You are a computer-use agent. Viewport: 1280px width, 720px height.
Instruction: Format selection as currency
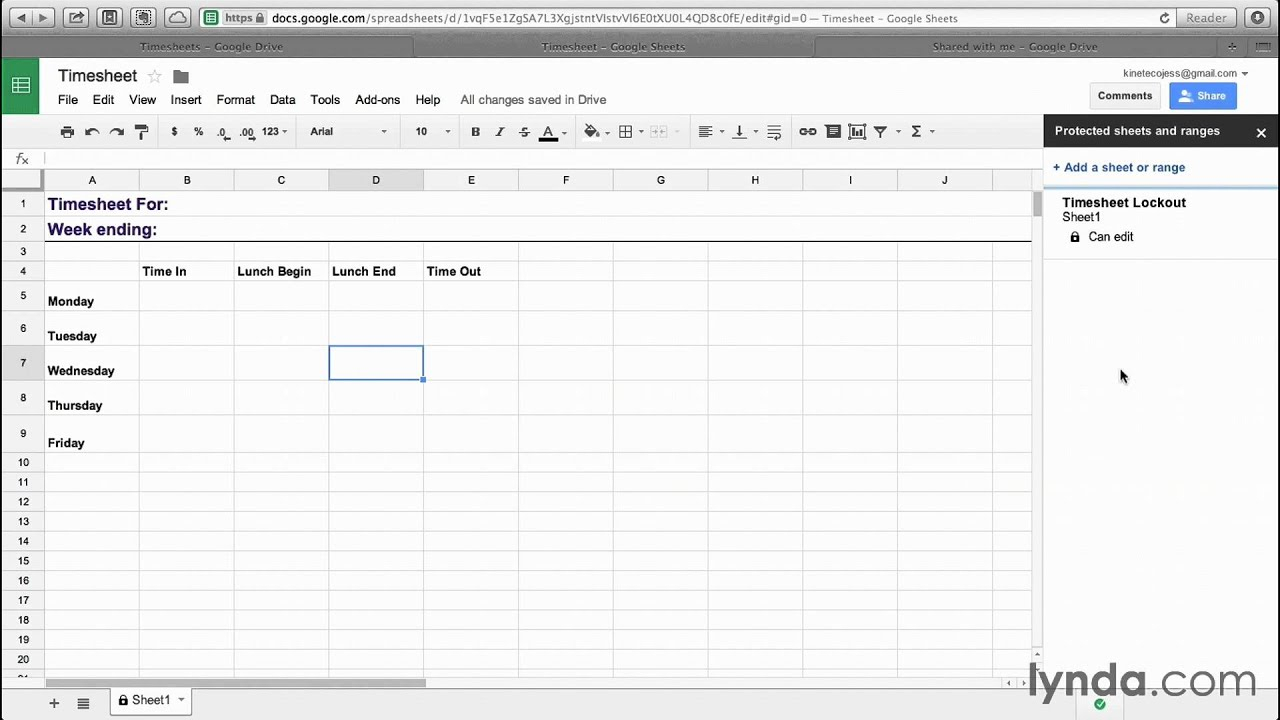tap(174, 131)
